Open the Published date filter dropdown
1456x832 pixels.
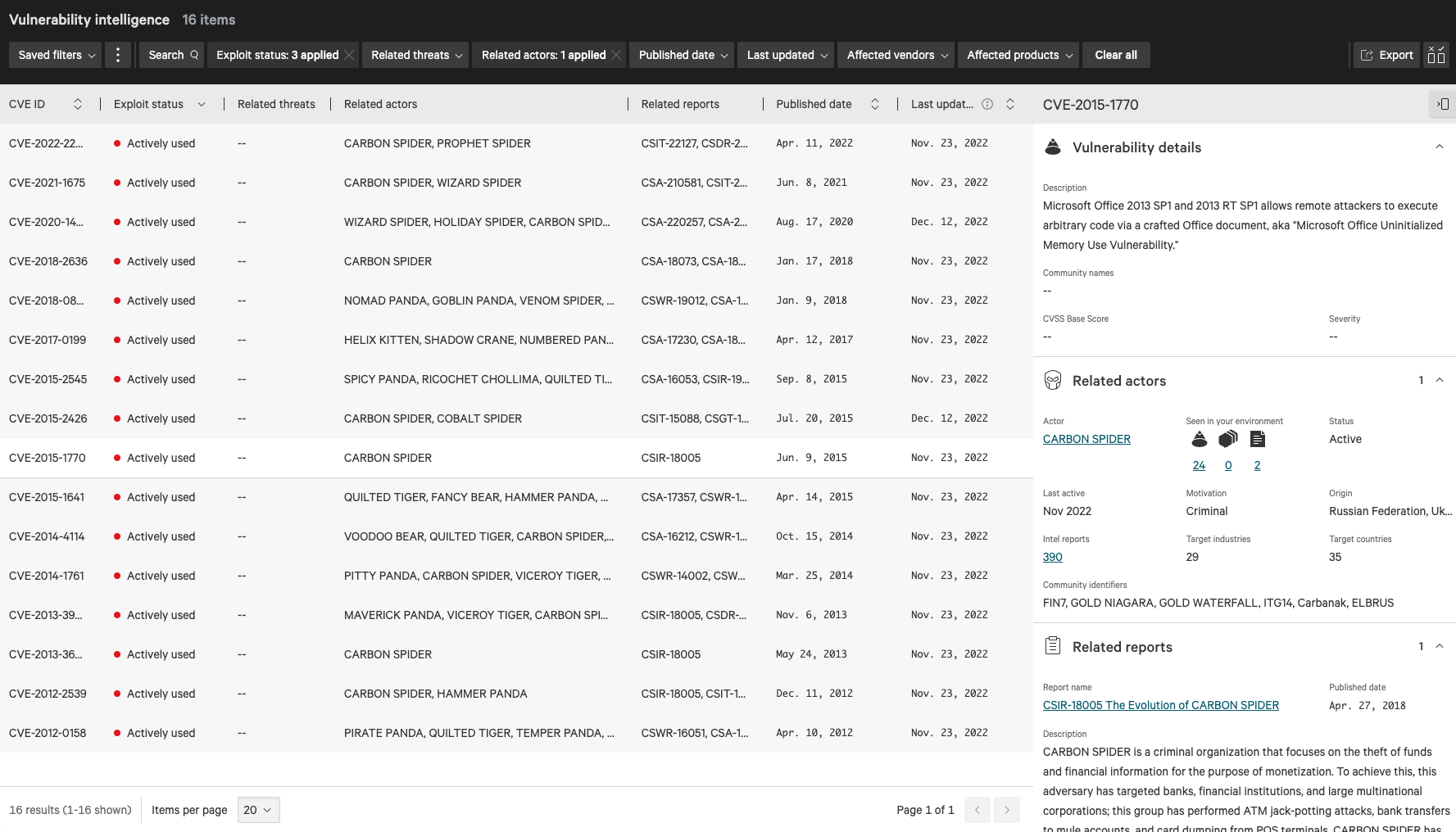point(683,55)
